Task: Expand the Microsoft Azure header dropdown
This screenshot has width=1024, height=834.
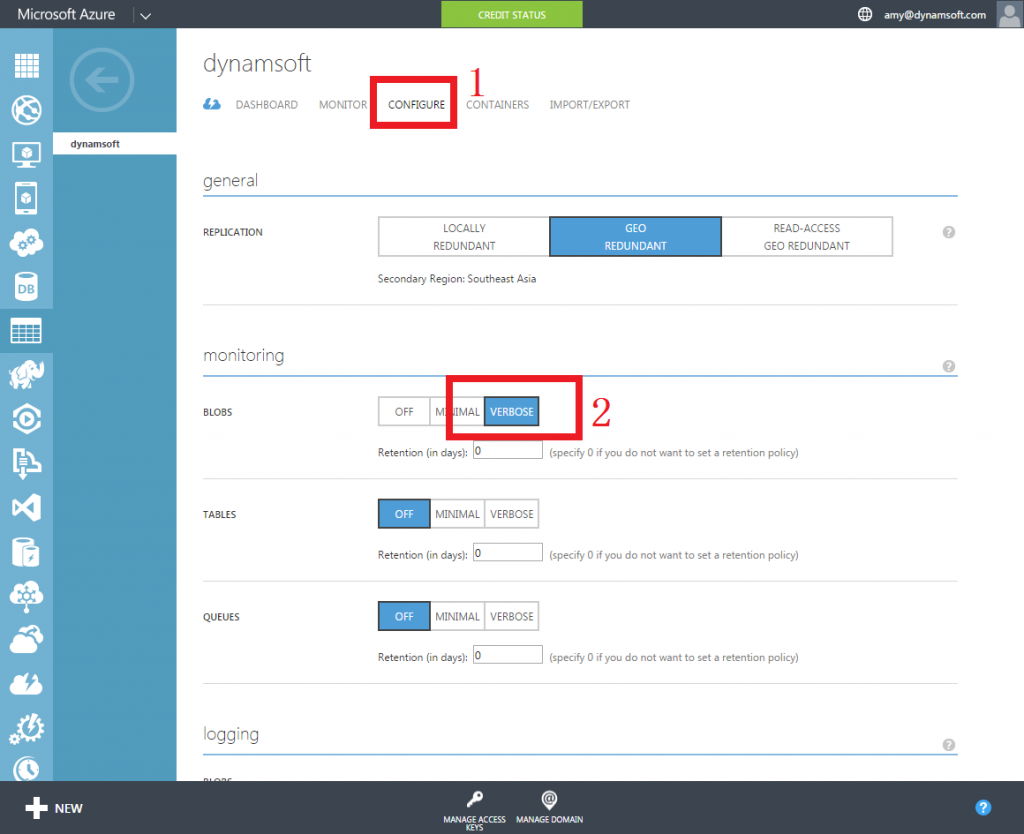Action: click(145, 15)
